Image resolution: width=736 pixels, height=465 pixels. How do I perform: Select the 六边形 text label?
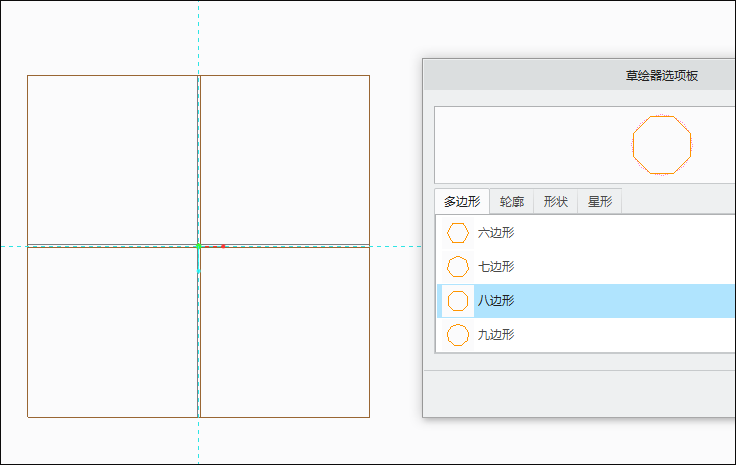click(496, 233)
